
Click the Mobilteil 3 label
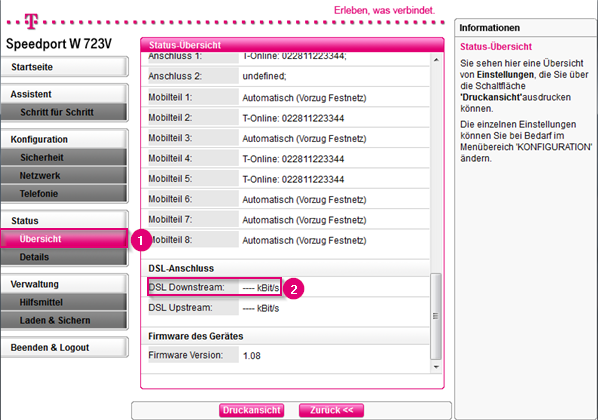click(x=170, y=138)
